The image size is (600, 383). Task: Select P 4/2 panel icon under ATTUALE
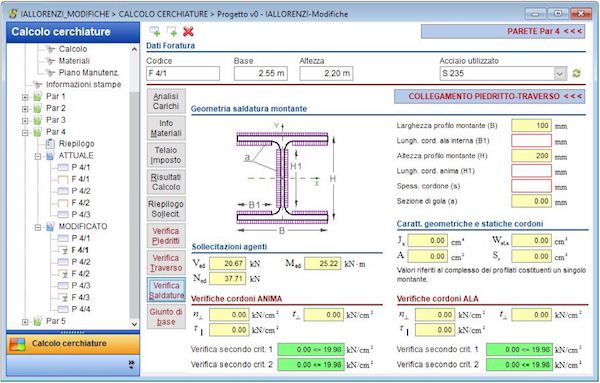[x=63, y=191]
